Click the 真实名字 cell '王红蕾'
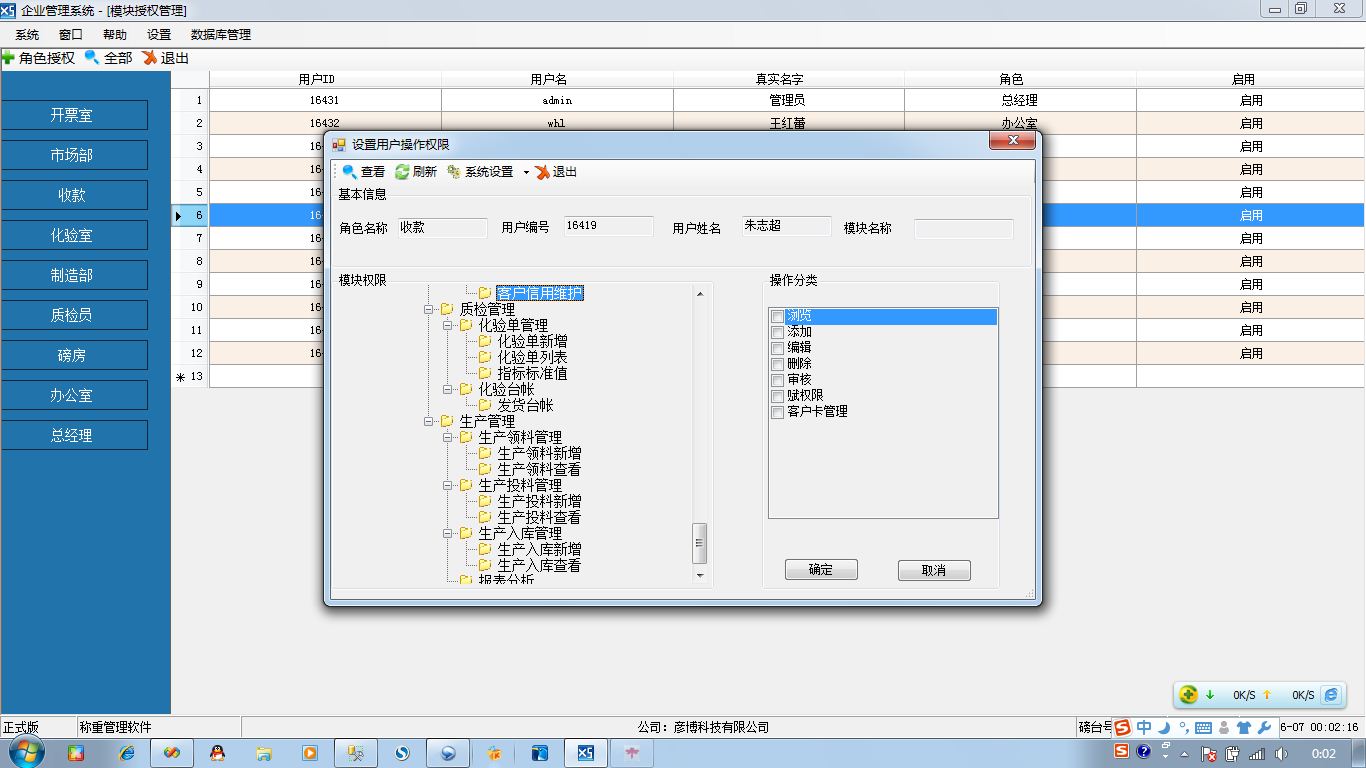Image resolution: width=1366 pixels, height=768 pixels. (x=788, y=123)
